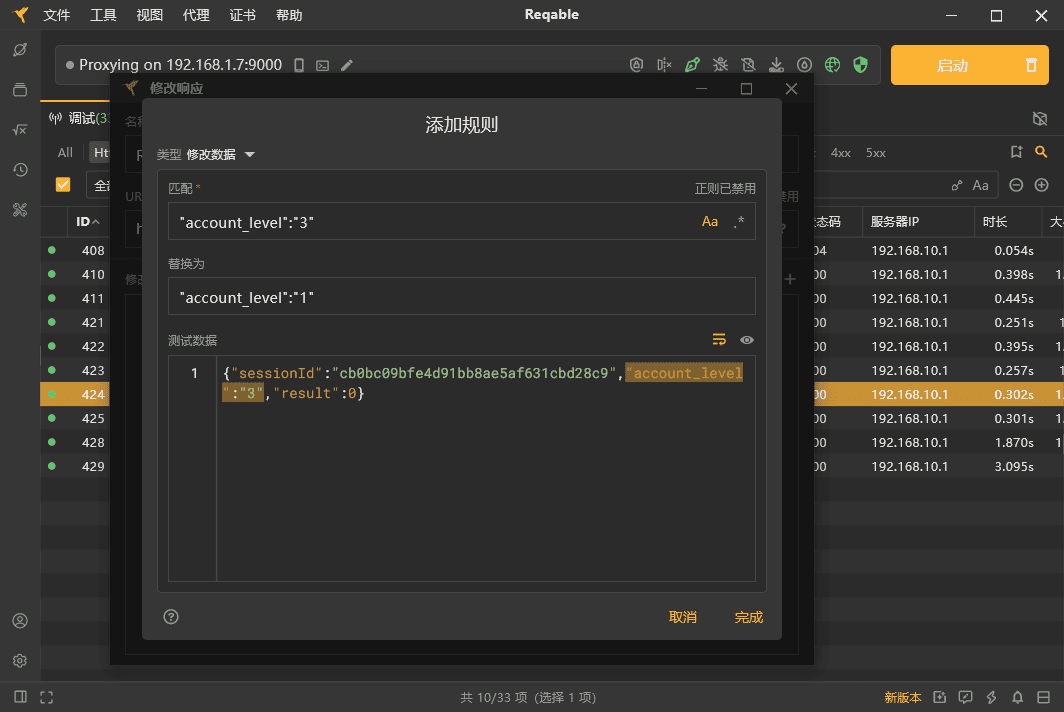1064x712 pixels.
Task: Enable regex matching with the .* button
Action: 738,222
